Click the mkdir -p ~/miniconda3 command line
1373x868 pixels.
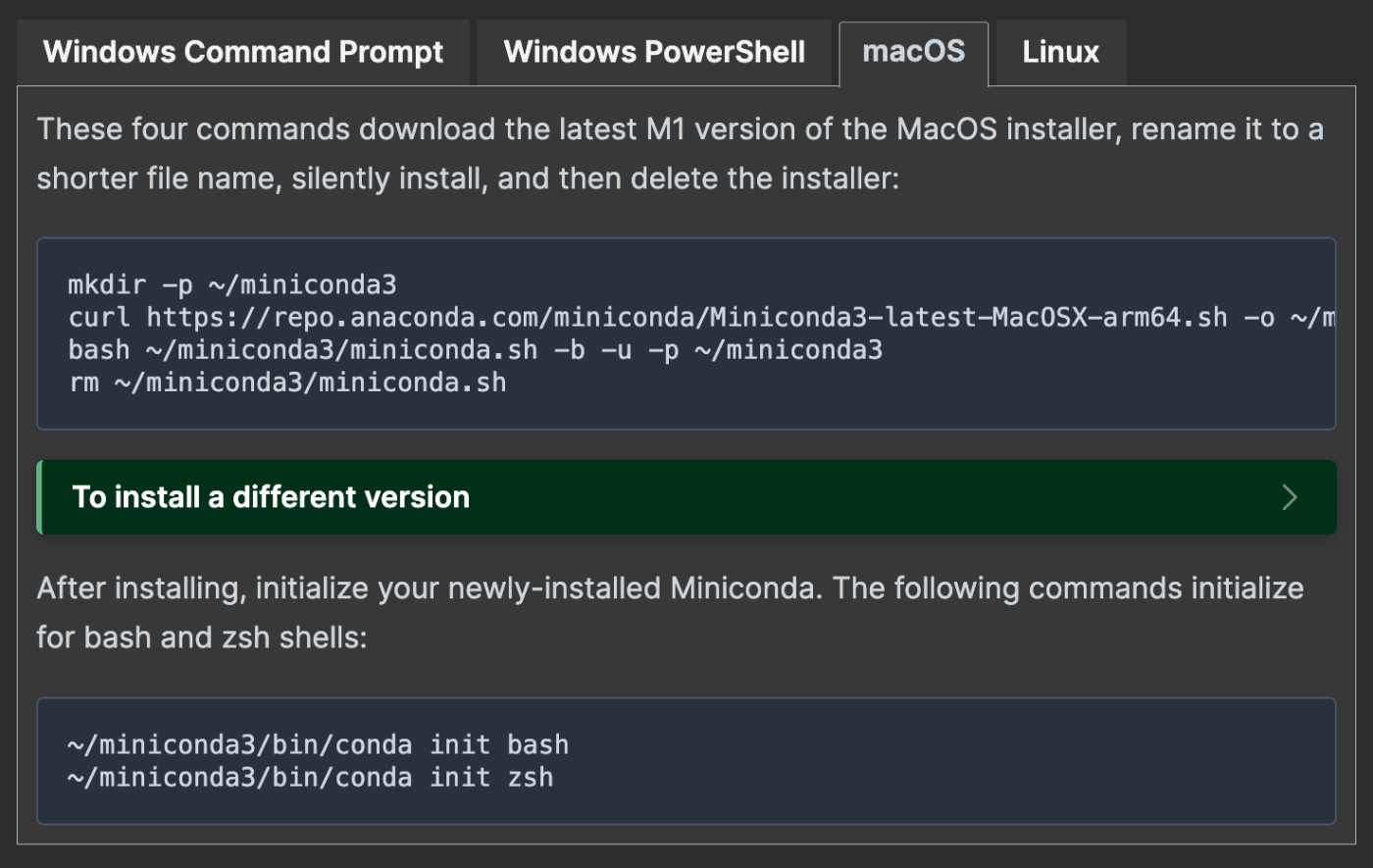click(232, 285)
